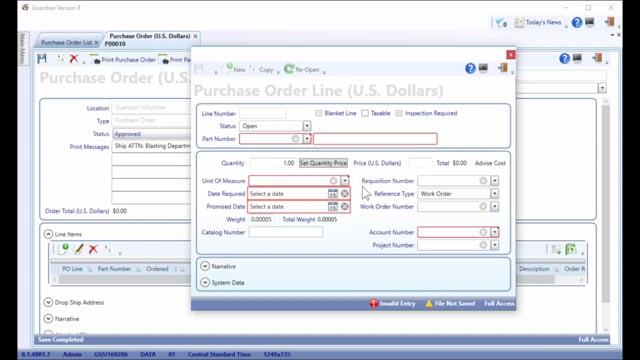The image size is (640, 360).
Task: Clear the Date Required field
Action: pos(345,193)
